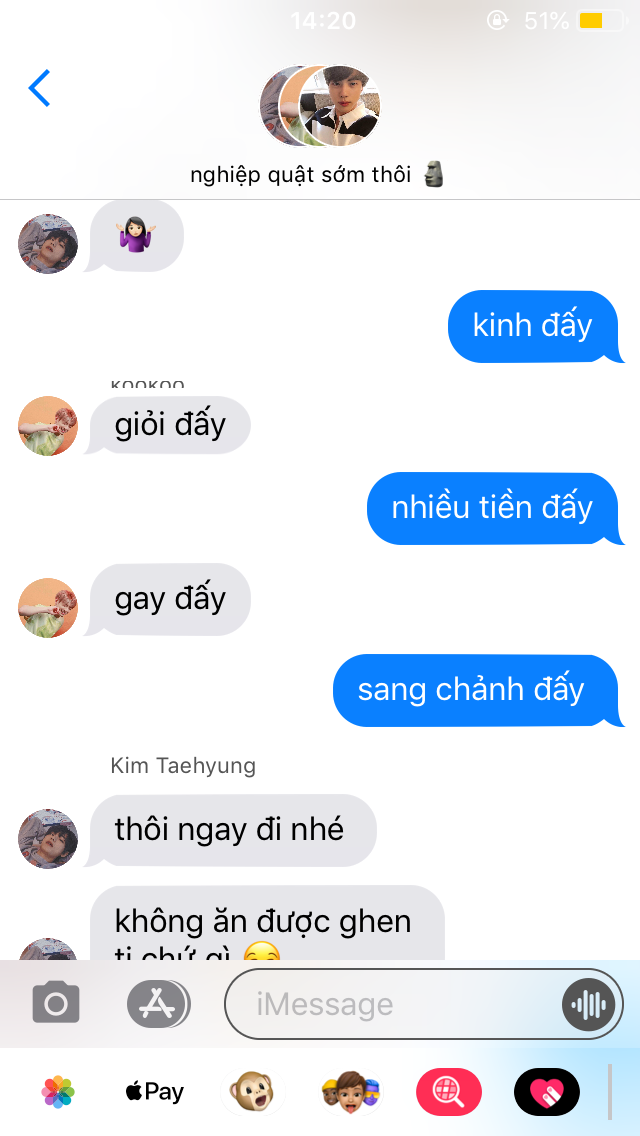Tap the "gay đấy" message bubble
Viewport: 640px width, 1136px height.
(x=170, y=599)
